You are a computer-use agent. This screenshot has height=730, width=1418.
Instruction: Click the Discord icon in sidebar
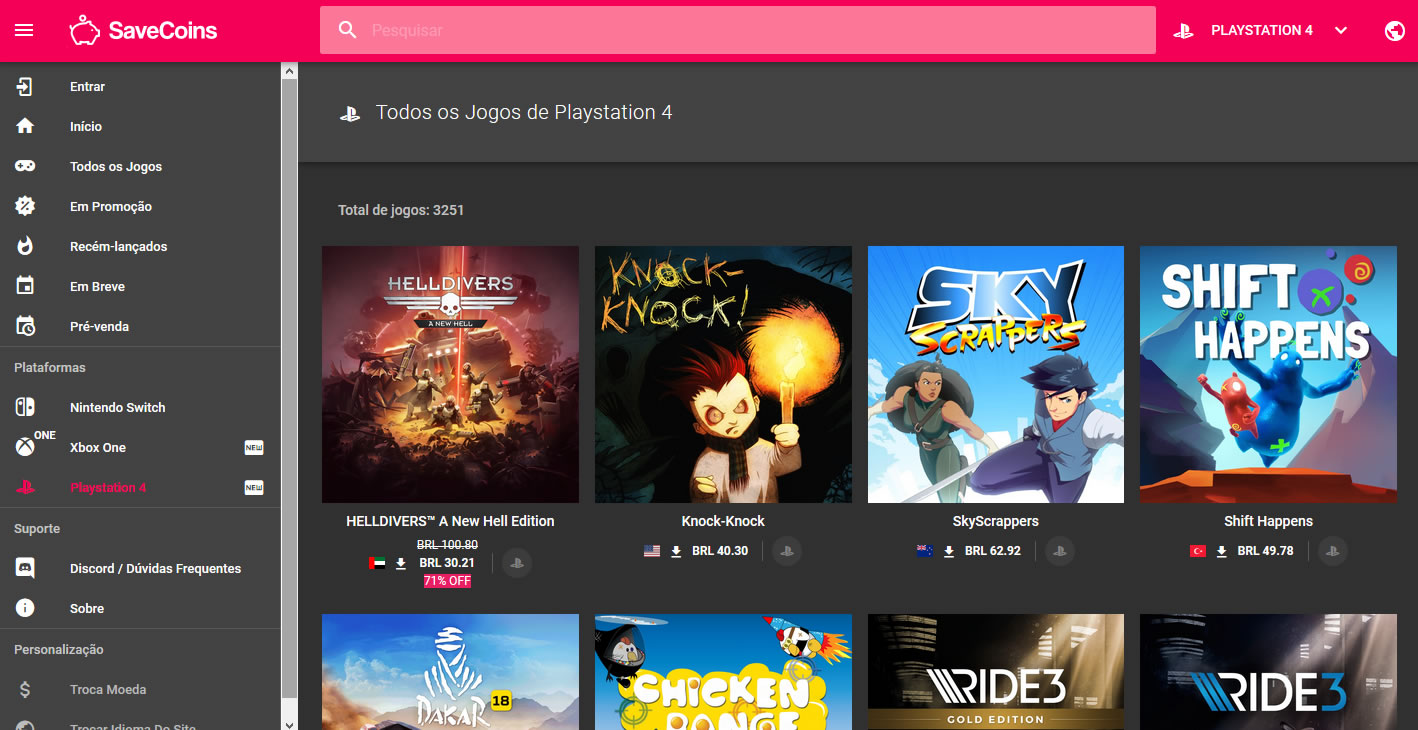pos(25,568)
